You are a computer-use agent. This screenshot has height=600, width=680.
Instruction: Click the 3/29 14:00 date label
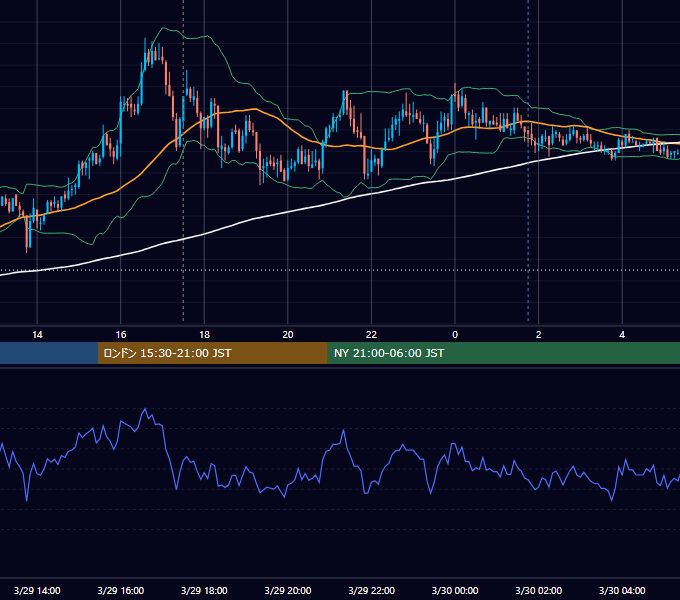[37, 590]
